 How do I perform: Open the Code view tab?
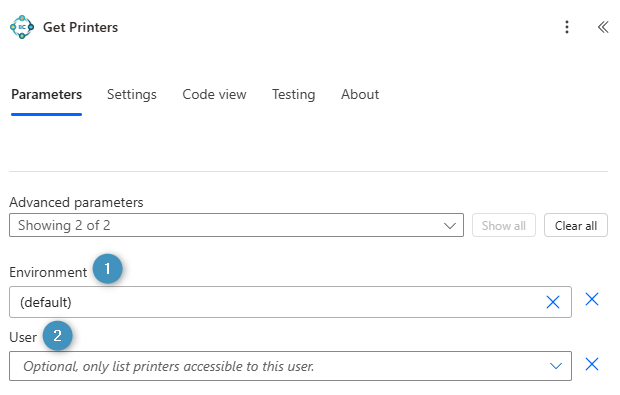(x=214, y=94)
